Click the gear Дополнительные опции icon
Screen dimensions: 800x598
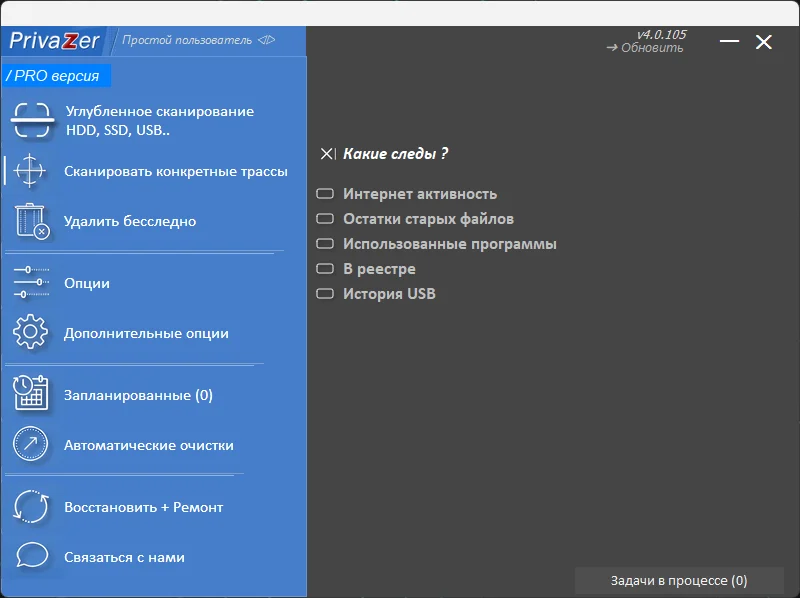click(x=31, y=333)
